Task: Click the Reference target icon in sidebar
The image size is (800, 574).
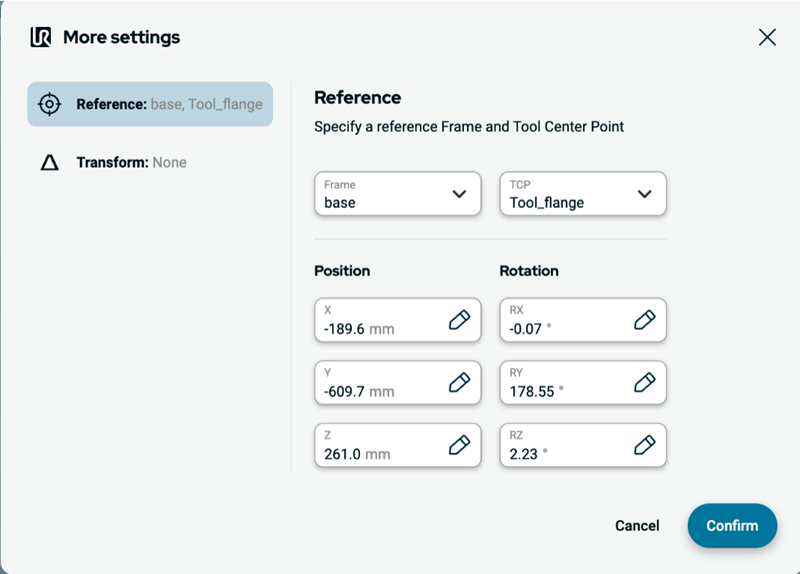Action: tap(49, 104)
